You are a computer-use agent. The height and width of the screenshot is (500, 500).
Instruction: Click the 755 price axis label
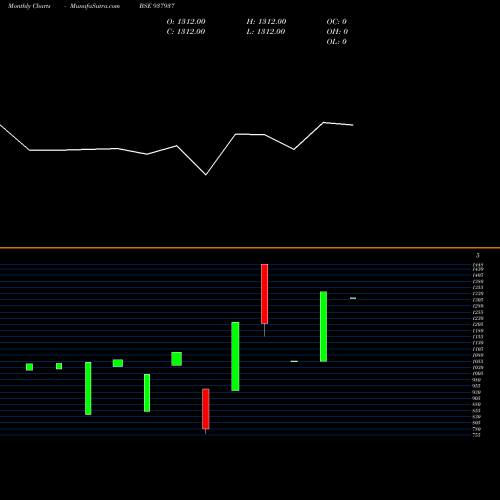pyautogui.click(x=477, y=435)
